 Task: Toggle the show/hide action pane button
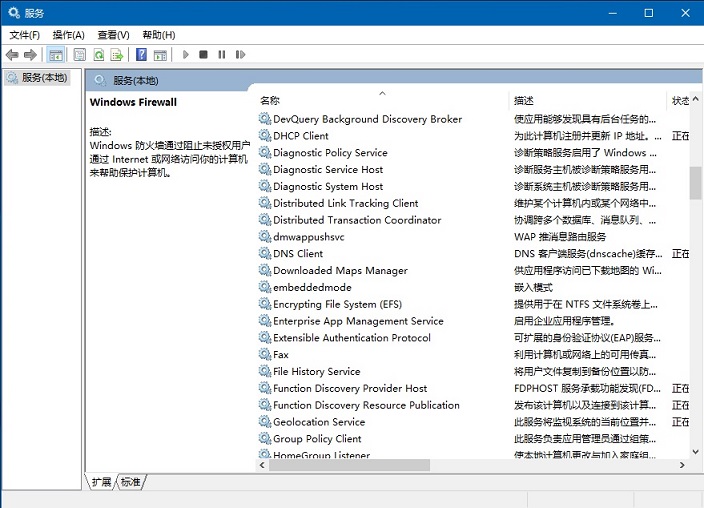pyautogui.click(x=159, y=55)
